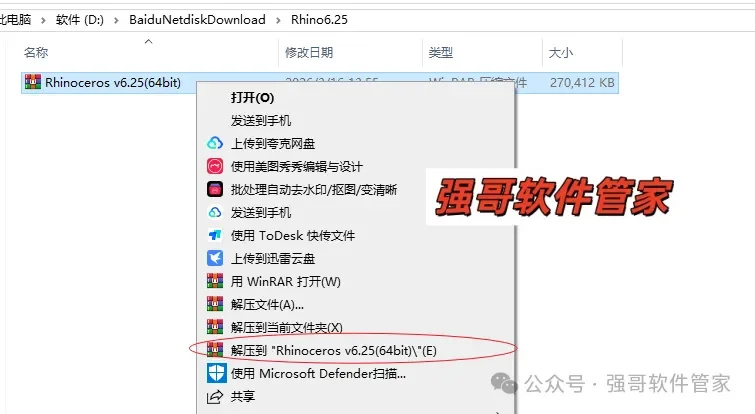Select the 发送到手机 entry above ToDesk
The height and width of the screenshot is (414, 755).
[x=260, y=212]
